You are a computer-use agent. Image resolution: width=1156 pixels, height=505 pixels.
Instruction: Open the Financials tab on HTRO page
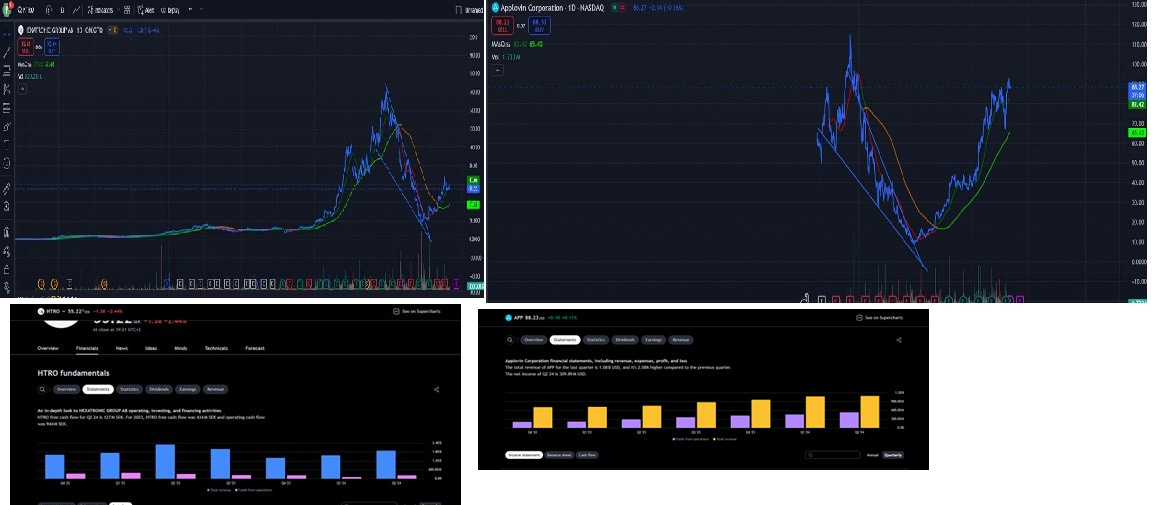pyautogui.click(x=87, y=348)
